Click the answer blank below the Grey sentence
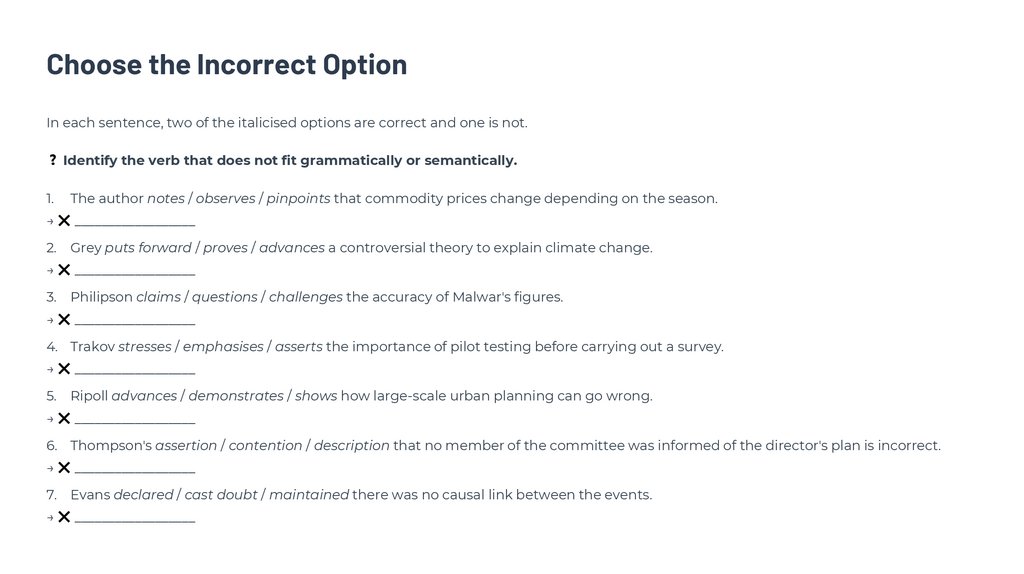This screenshot has width=1024, height=574. point(135,272)
